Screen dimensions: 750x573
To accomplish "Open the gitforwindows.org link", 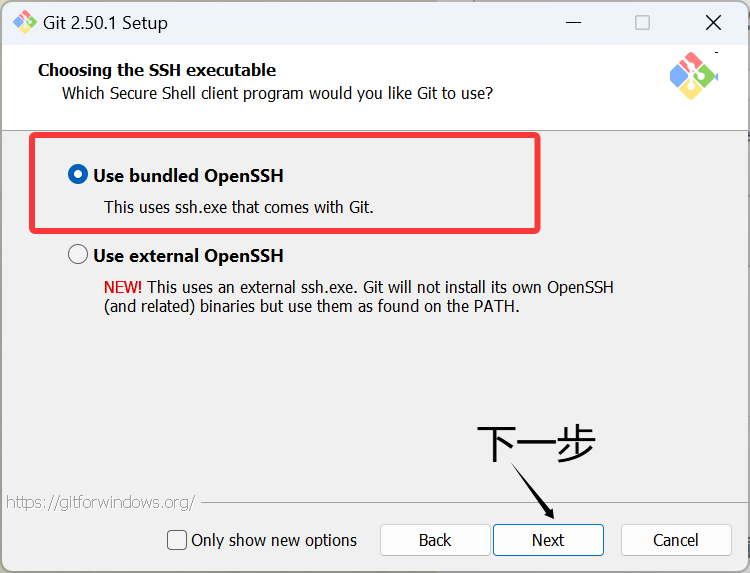I will point(100,502).
